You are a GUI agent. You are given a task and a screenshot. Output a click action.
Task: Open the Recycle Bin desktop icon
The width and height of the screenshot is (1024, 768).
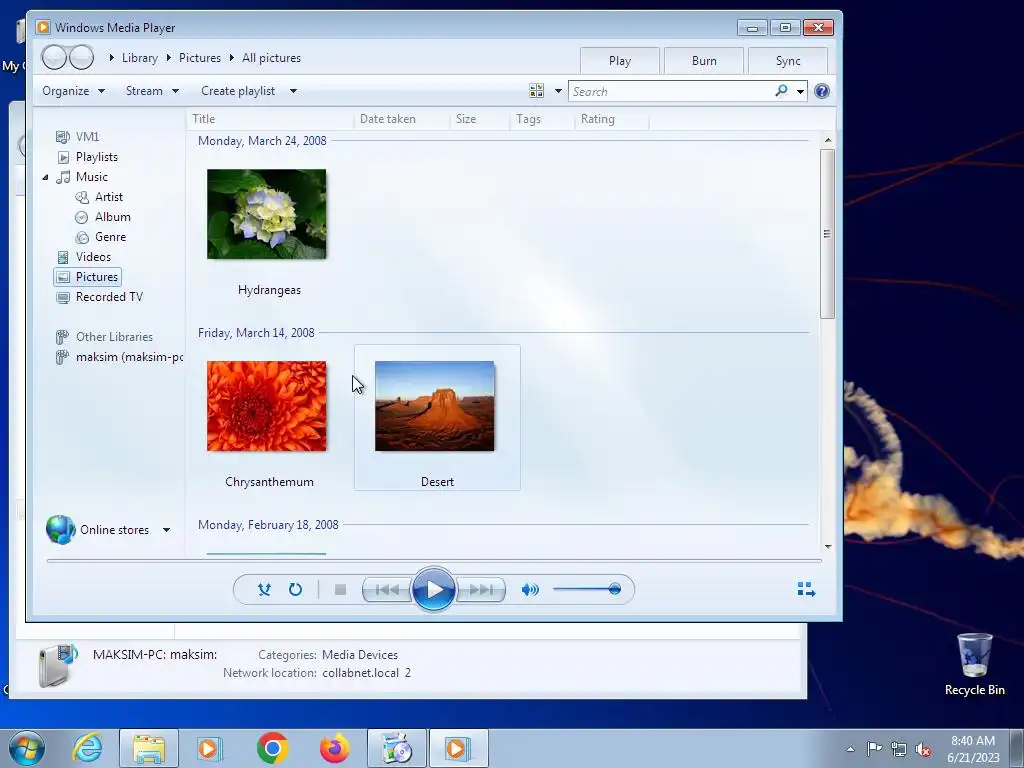(x=974, y=664)
